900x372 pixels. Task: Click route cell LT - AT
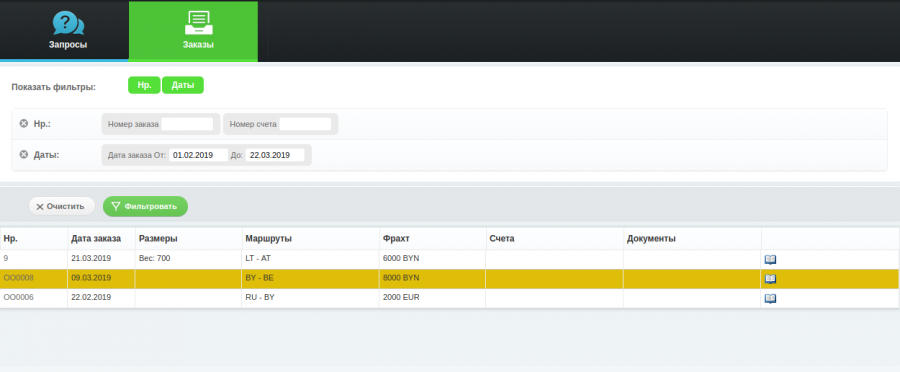[x=310, y=259]
